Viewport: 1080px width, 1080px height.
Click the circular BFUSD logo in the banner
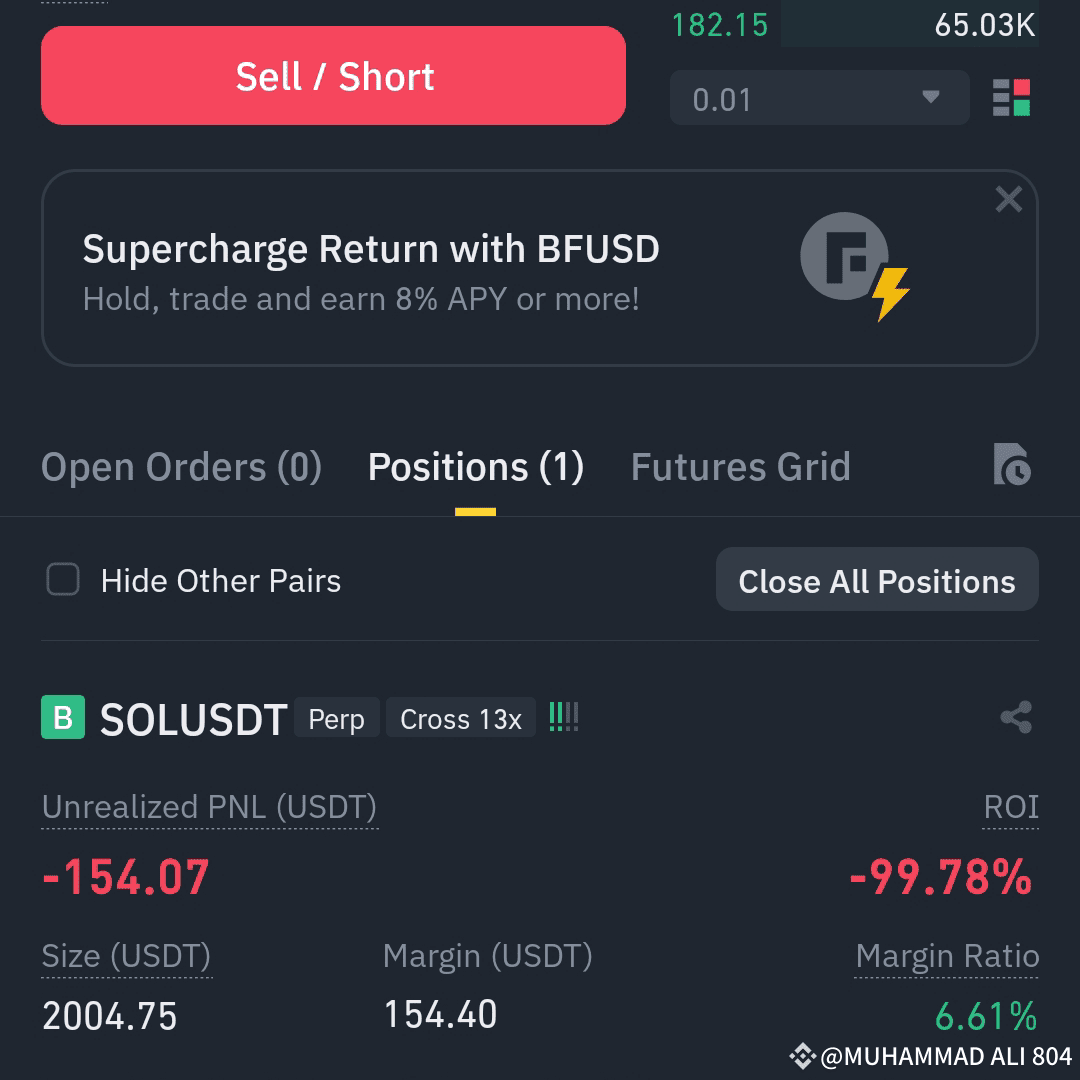pos(845,256)
